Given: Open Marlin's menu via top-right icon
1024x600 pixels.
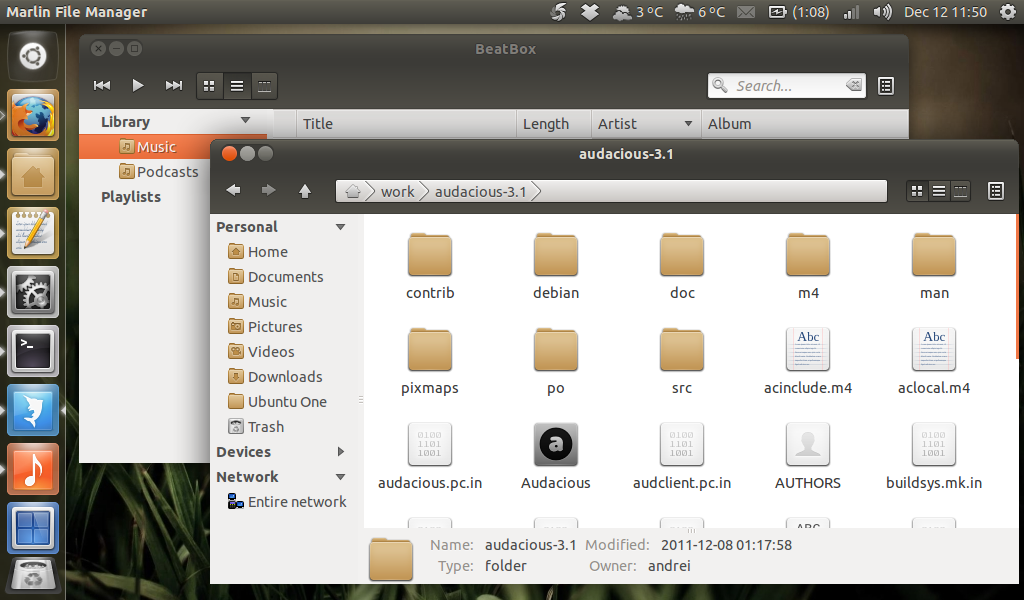Looking at the screenshot, I should (x=995, y=190).
